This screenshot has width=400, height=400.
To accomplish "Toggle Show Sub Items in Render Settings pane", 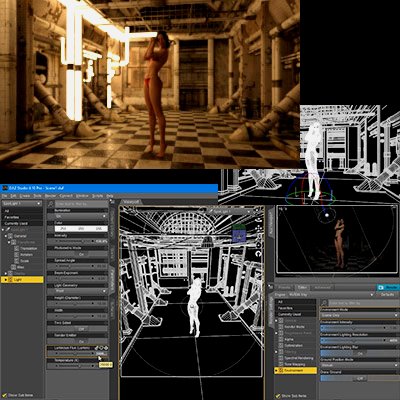I will coord(278,396).
